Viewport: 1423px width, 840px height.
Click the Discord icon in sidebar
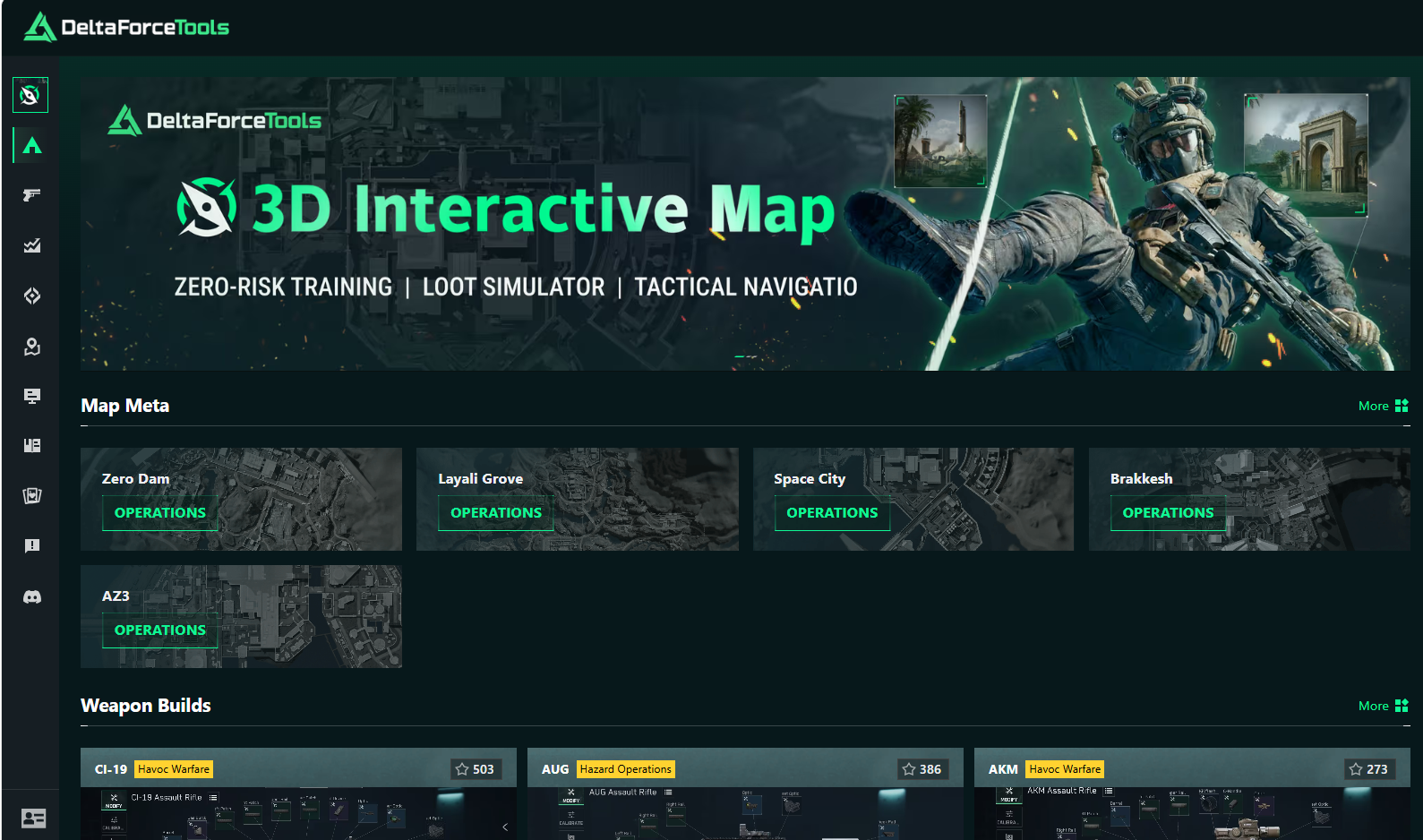(32, 597)
